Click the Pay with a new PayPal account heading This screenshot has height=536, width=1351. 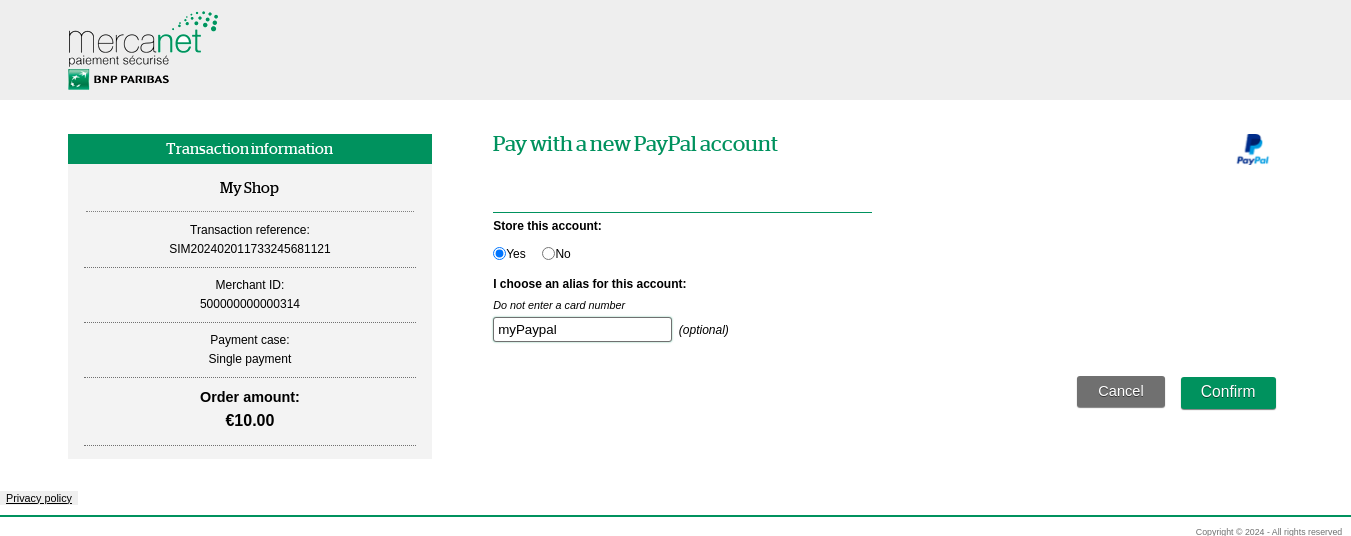[635, 144]
